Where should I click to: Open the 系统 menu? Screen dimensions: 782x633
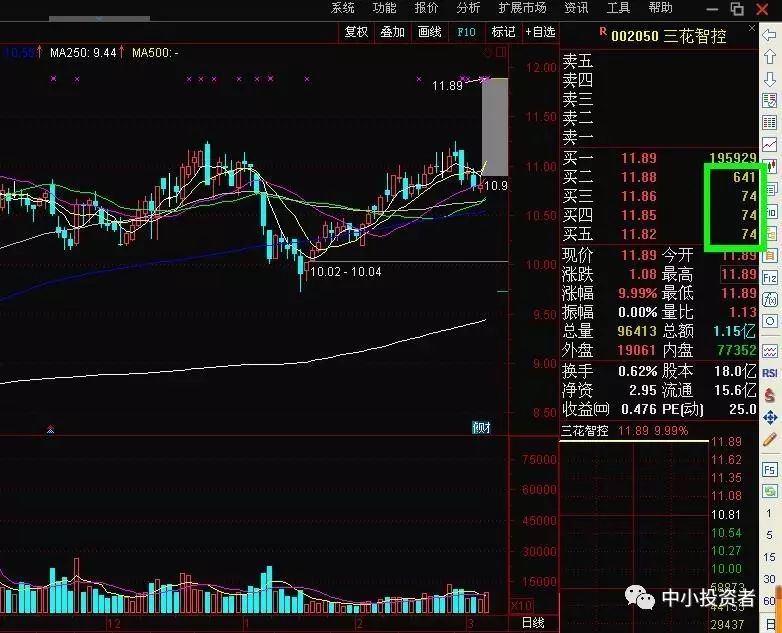343,8
